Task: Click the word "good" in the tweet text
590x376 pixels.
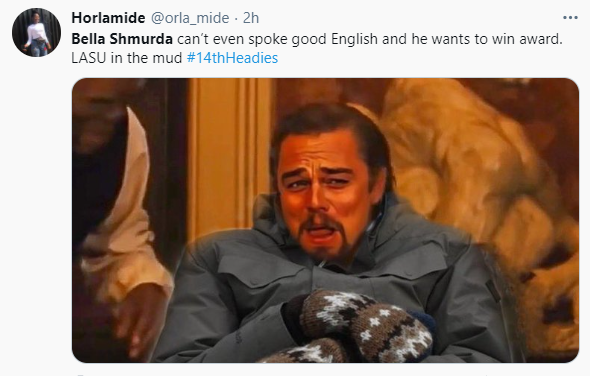Action: (309, 39)
